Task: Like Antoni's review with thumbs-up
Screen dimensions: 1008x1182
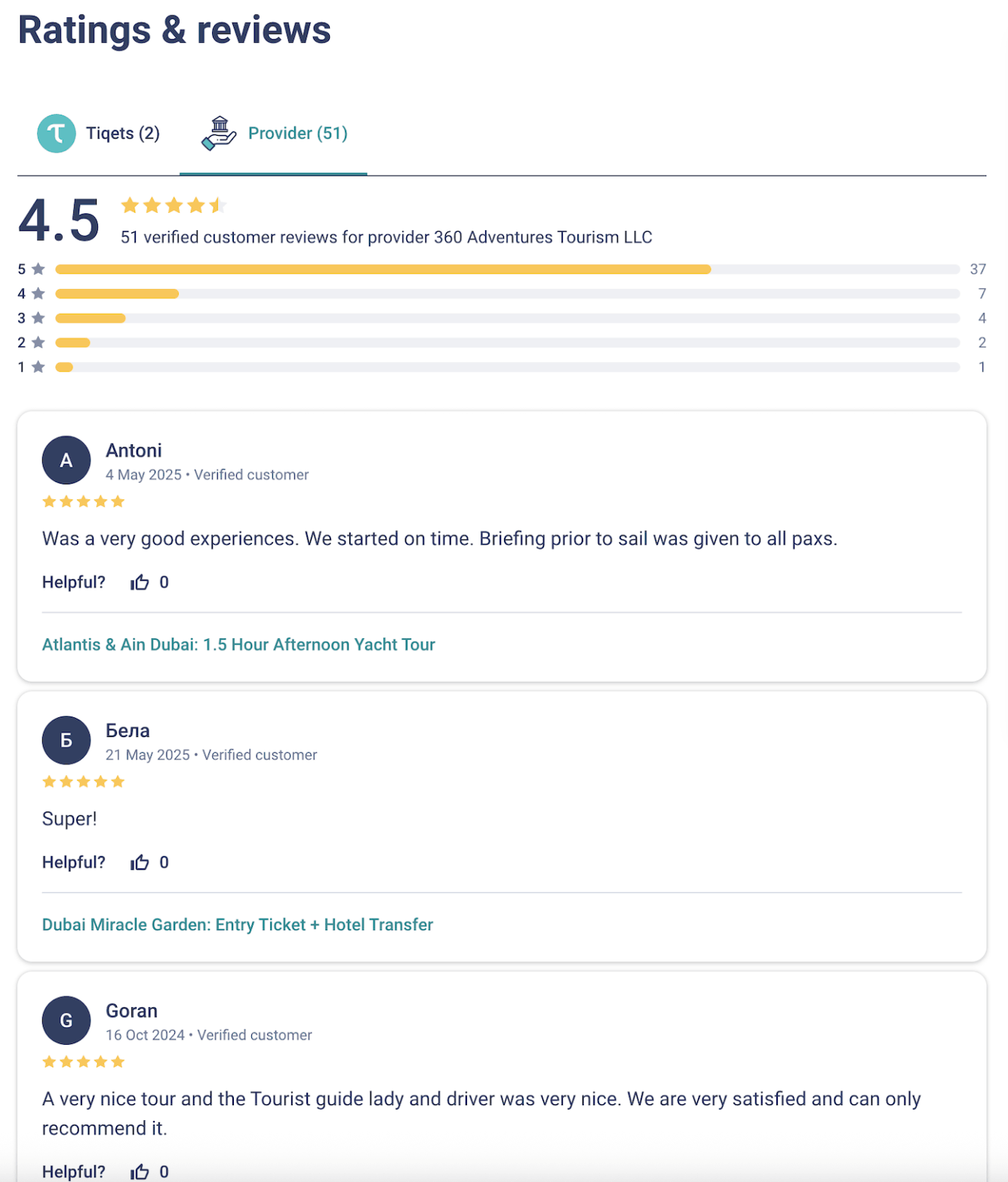Action: point(140,582)
